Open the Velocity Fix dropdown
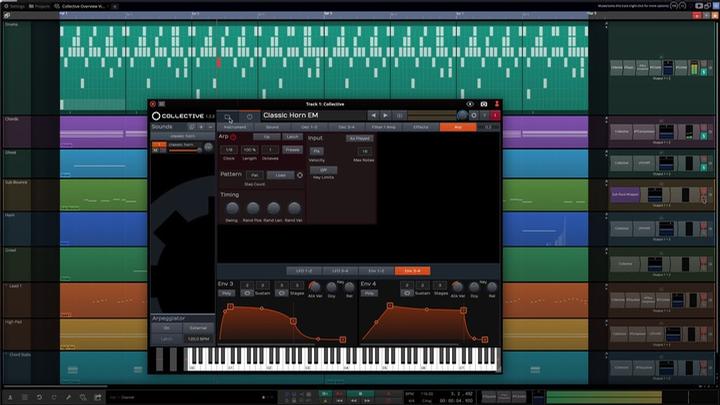720x405 pixels. point(316,151)
